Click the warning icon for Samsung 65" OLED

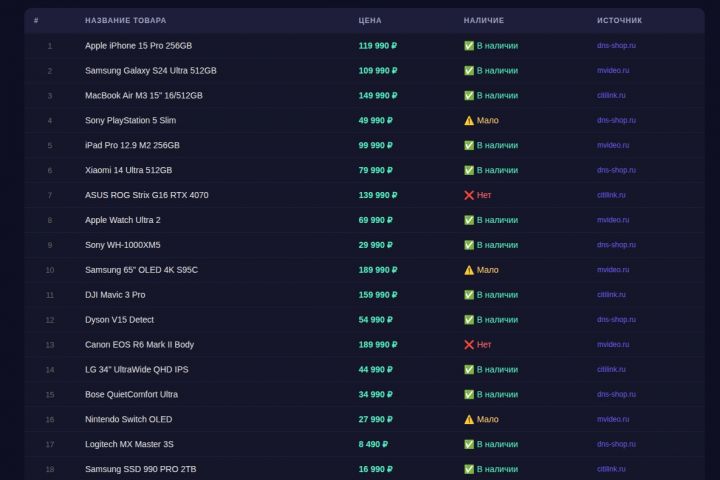[469, 270]
